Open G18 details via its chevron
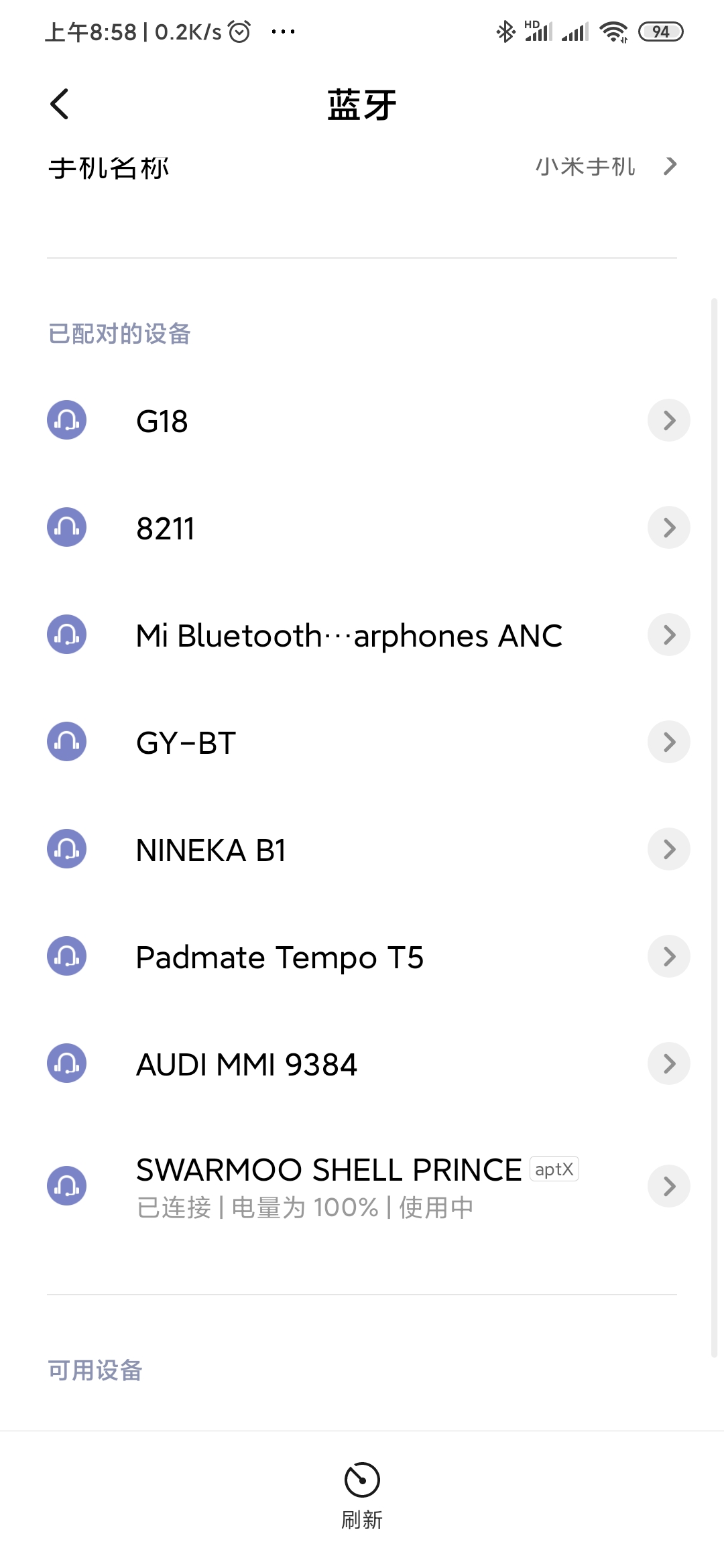The image size is (724, 1568). [x=669, y=420]
